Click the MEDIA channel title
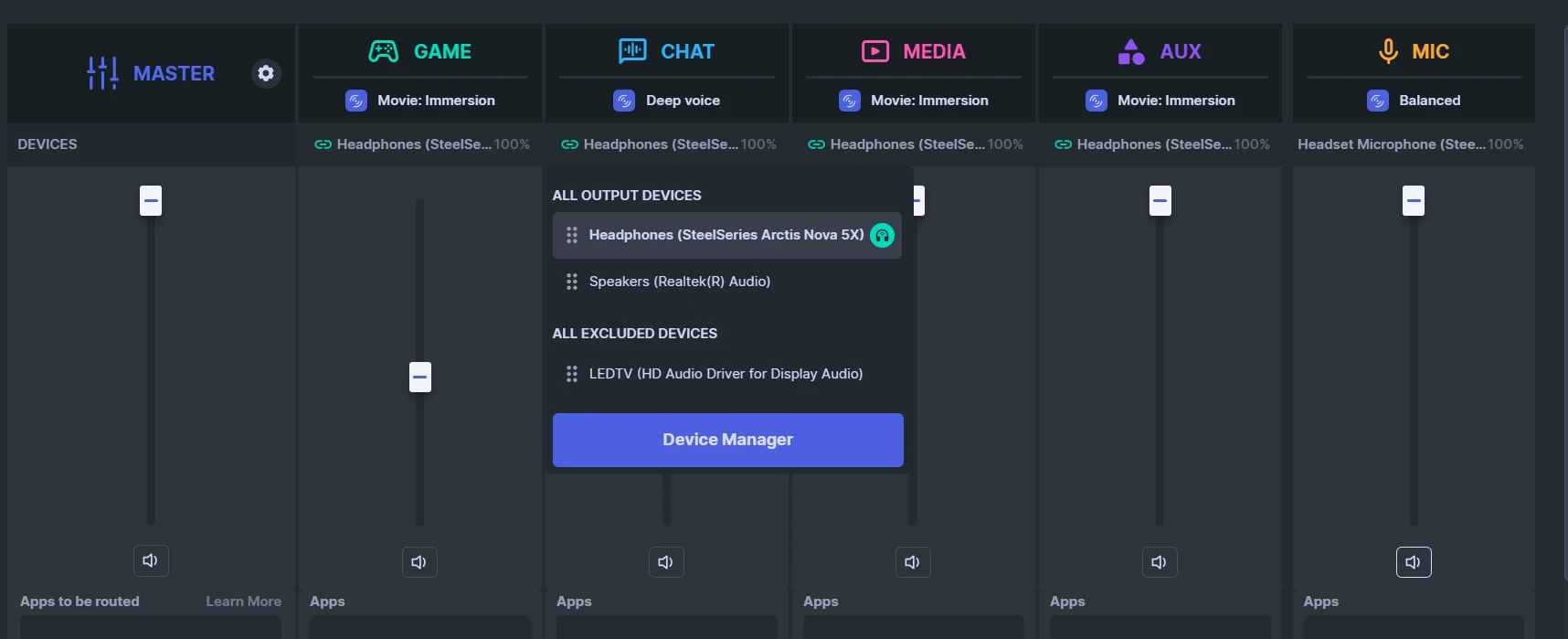1568x639 pixels. [x=934, y=51]
